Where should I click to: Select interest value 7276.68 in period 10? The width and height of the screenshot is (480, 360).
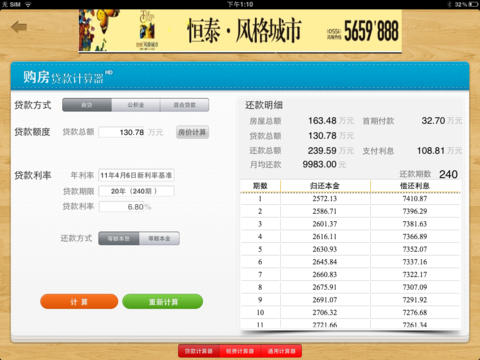click(415, 313)
